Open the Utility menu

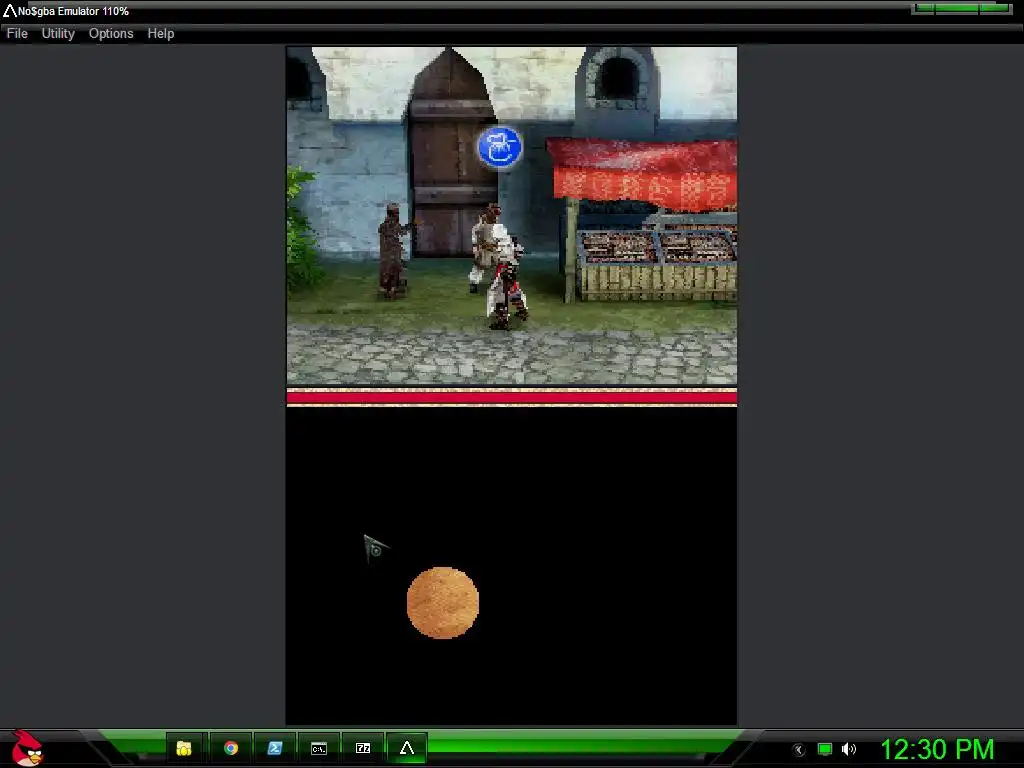pos(58,33)
